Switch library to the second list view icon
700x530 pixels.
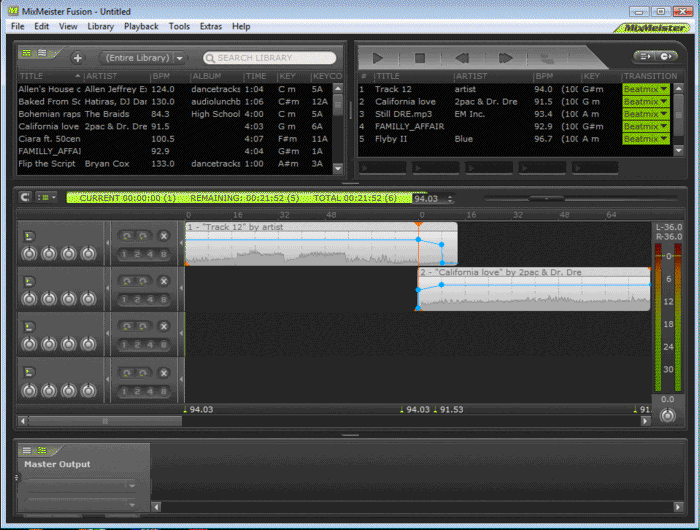(42, 53)
